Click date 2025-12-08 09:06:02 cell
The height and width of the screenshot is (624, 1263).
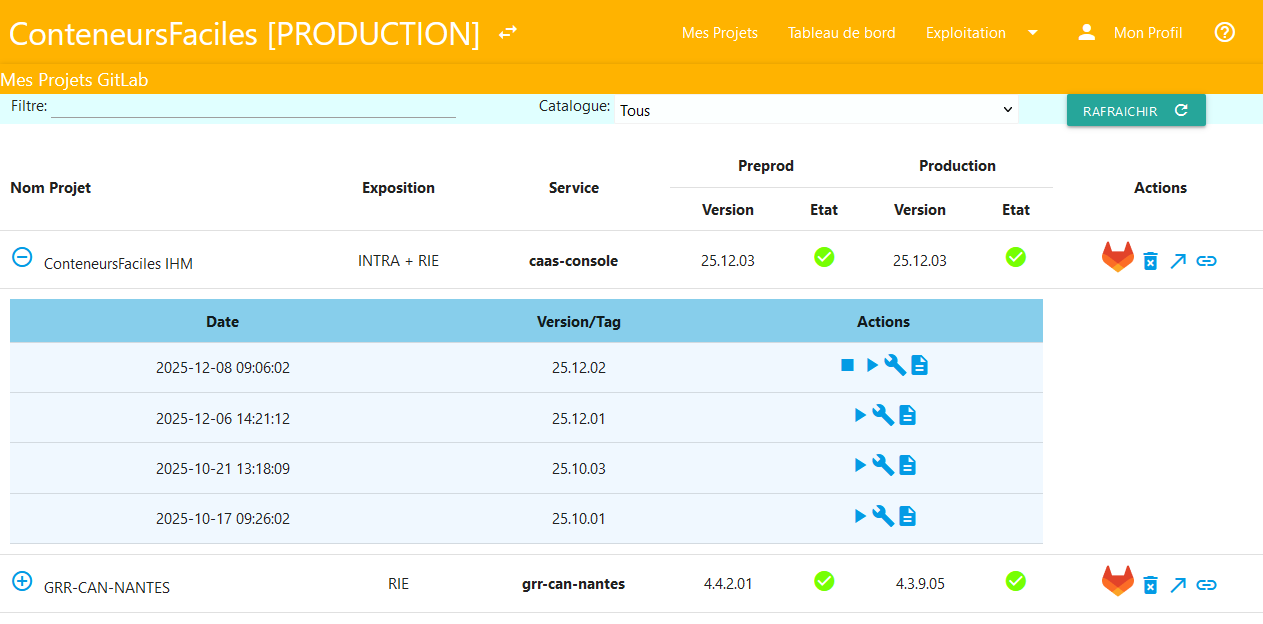tap(223, 368)
